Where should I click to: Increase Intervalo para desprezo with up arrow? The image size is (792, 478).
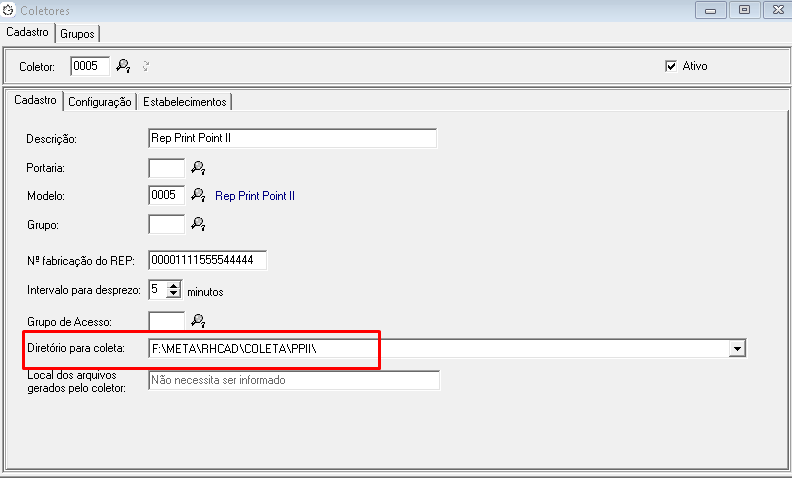pyautogui.click(x=173, y=286)
